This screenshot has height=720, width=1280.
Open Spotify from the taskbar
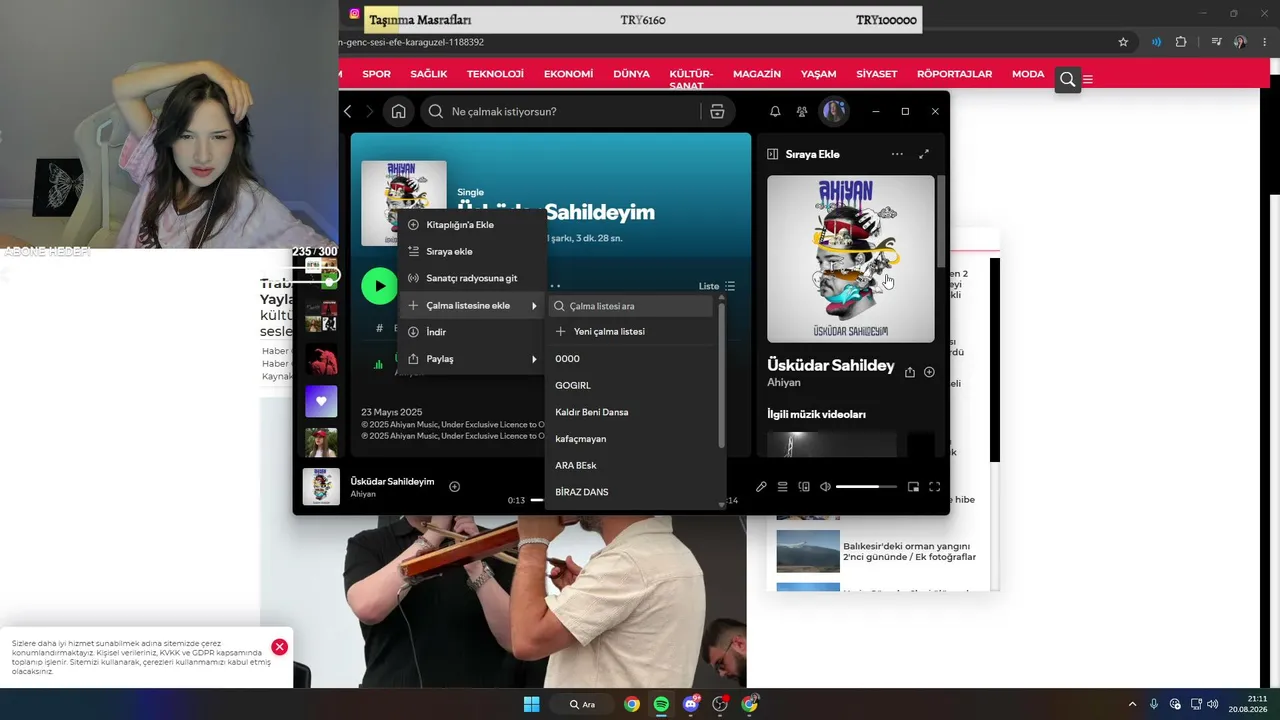661,704
